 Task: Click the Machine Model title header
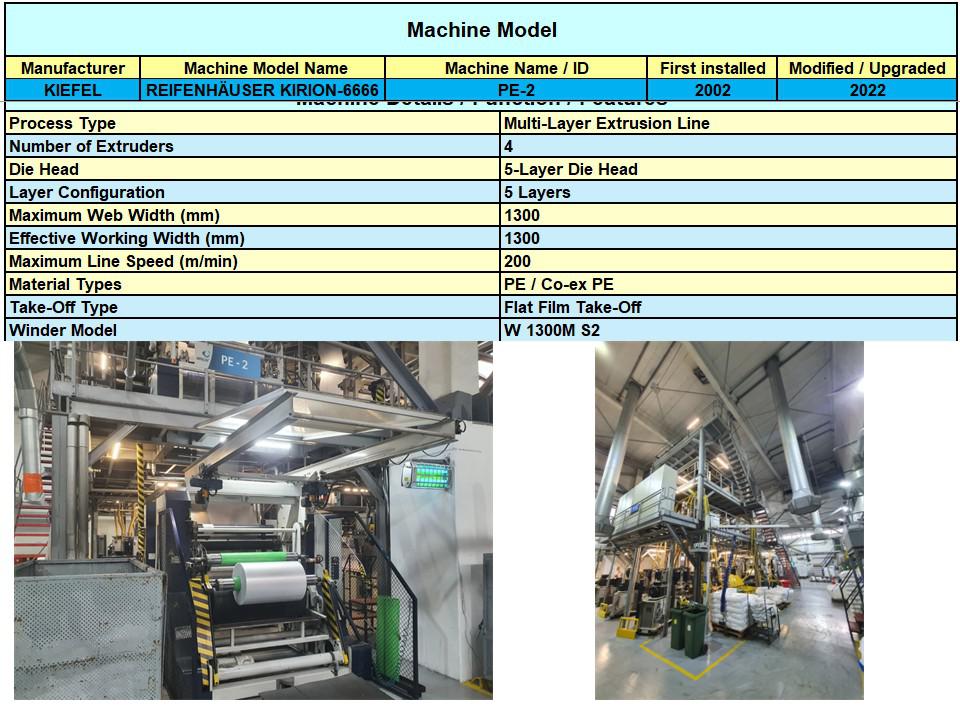click(x=481, y=30)
